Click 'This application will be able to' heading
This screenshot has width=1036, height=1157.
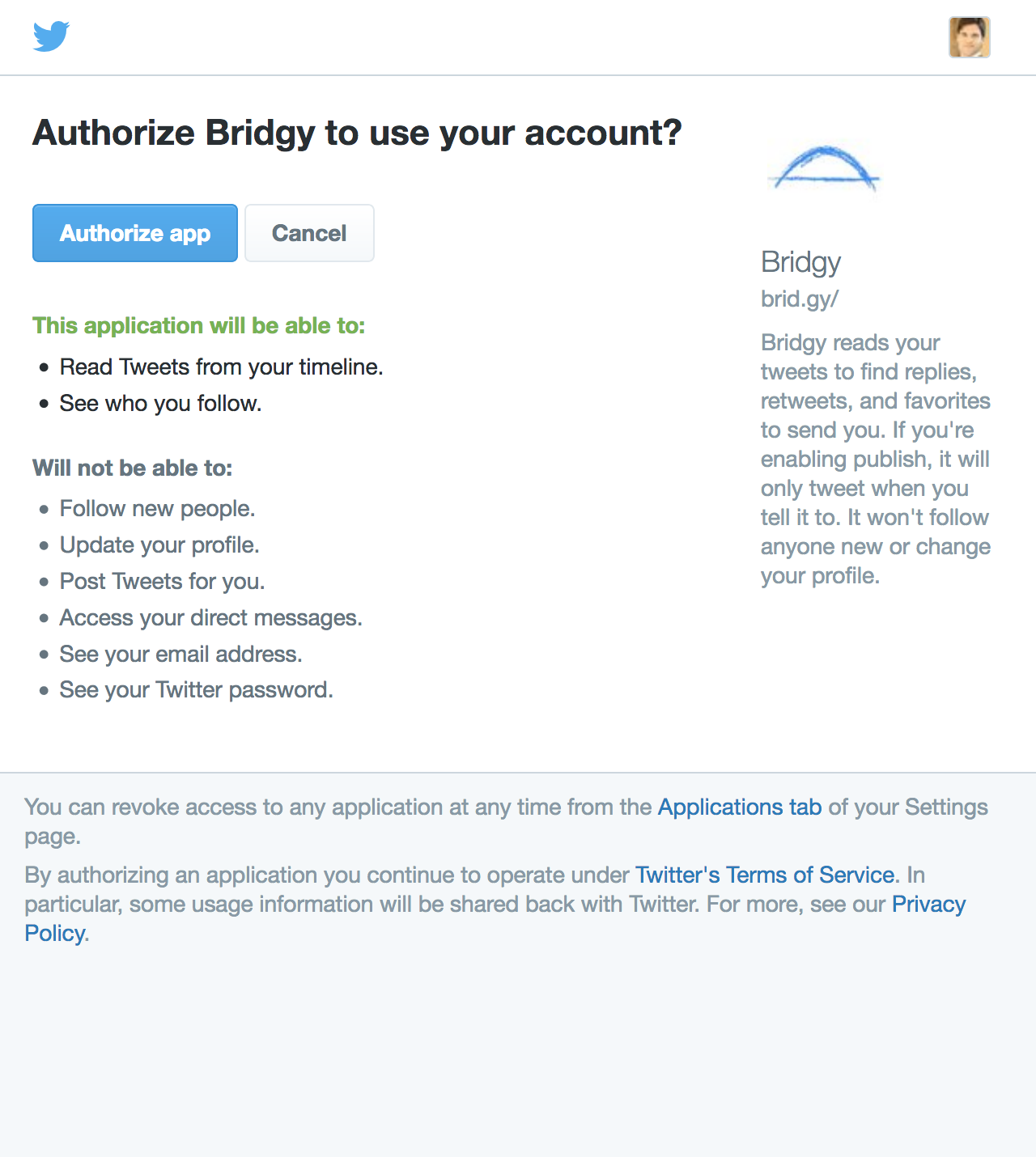tap(199, 325)
